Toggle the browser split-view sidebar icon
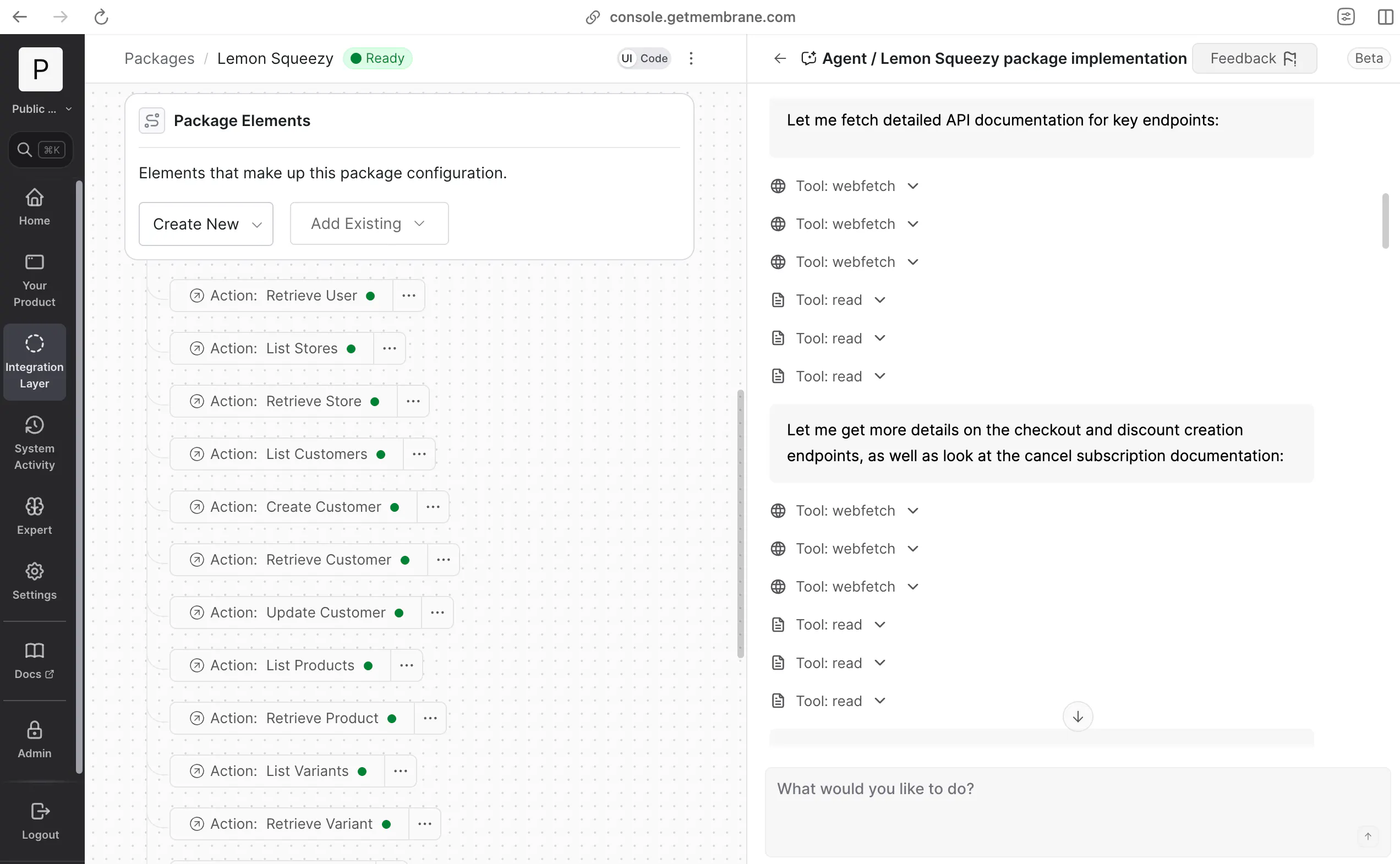 1385,17
